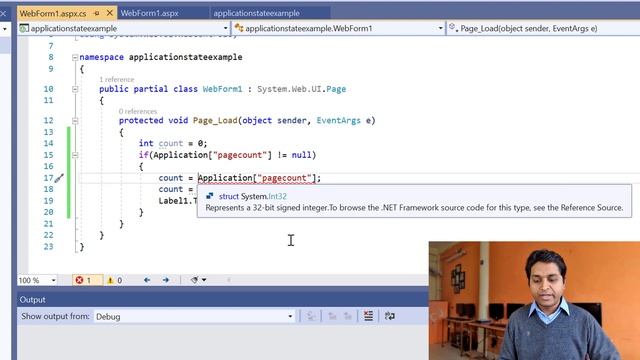Open the Show output from Debug dropdown

194,316
